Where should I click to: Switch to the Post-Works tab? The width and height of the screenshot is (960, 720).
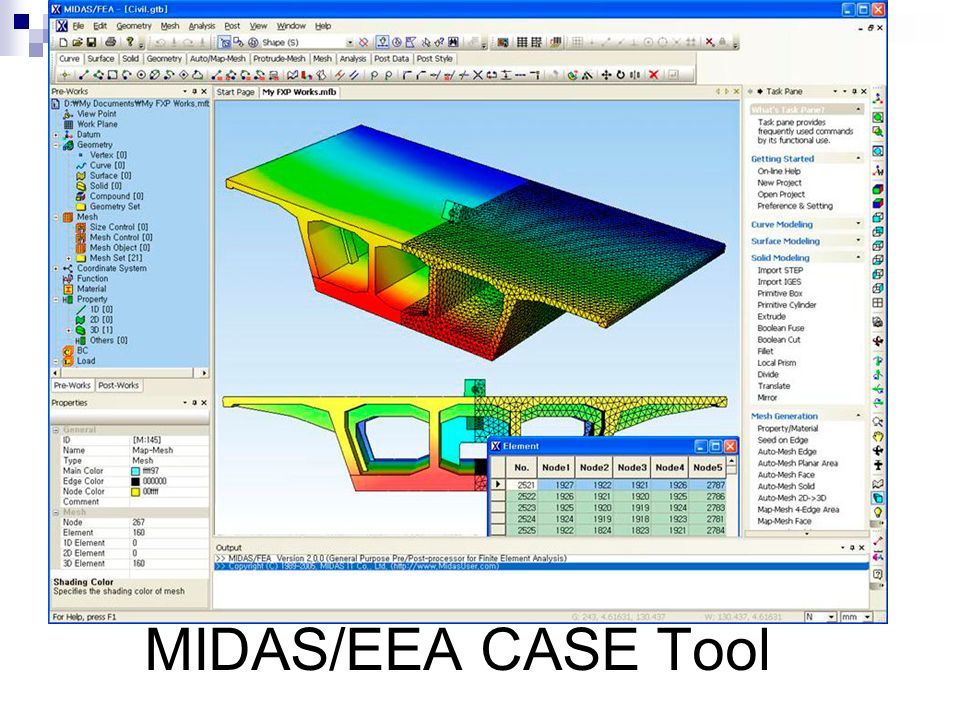(x=119, y=386)
